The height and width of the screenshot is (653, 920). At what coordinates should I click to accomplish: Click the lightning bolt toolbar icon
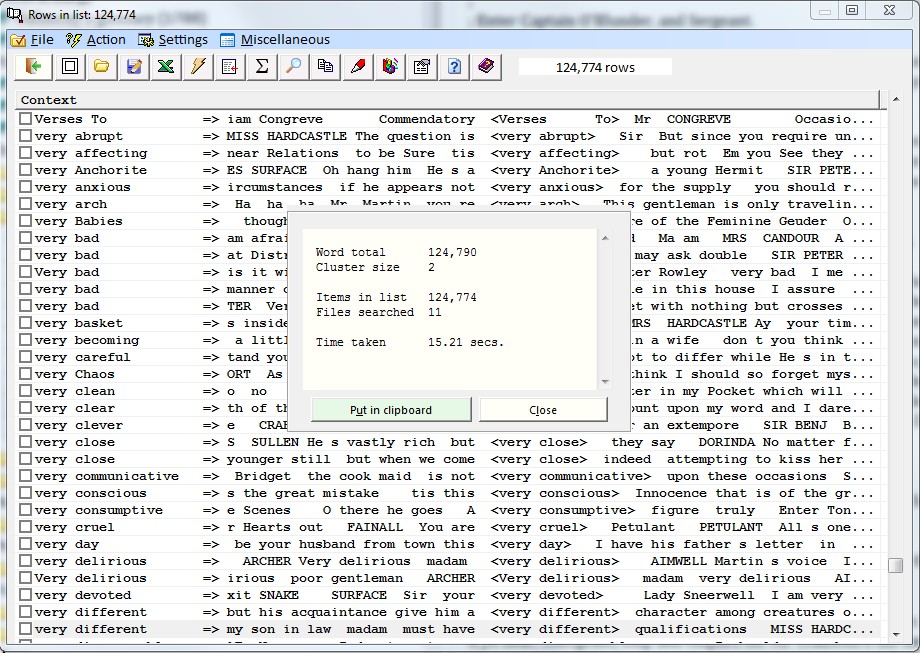pos(198,67)
